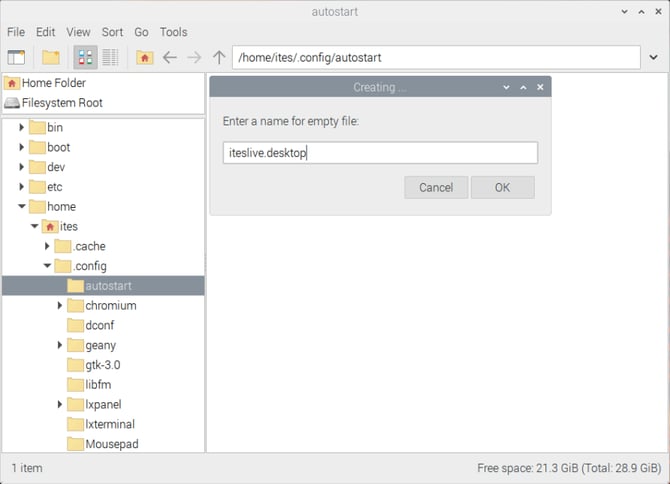Select the geany folder in tree
Viewport: 670px width, 484px height.
(100, 345)
